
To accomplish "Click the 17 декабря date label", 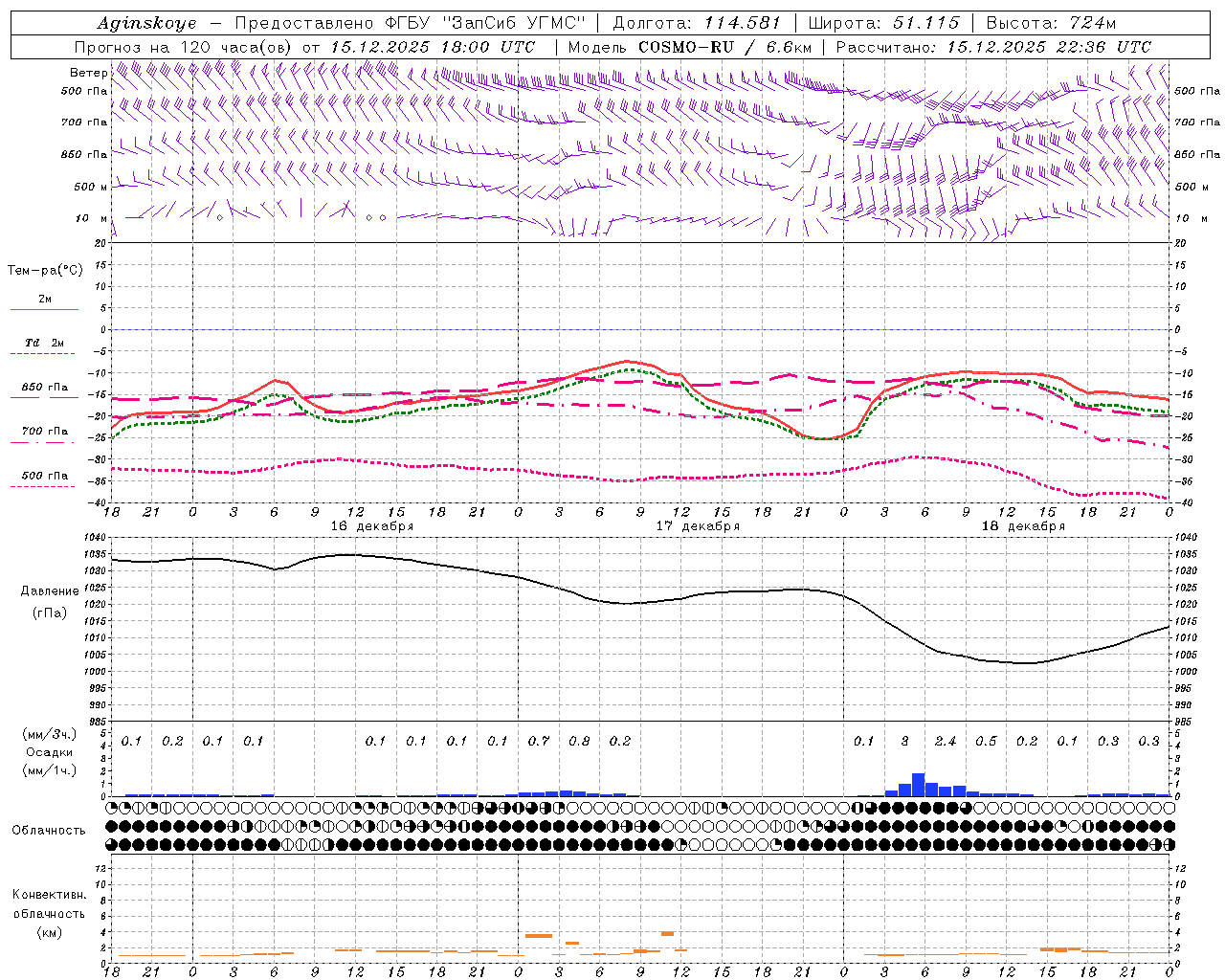I will coord(698,526).
